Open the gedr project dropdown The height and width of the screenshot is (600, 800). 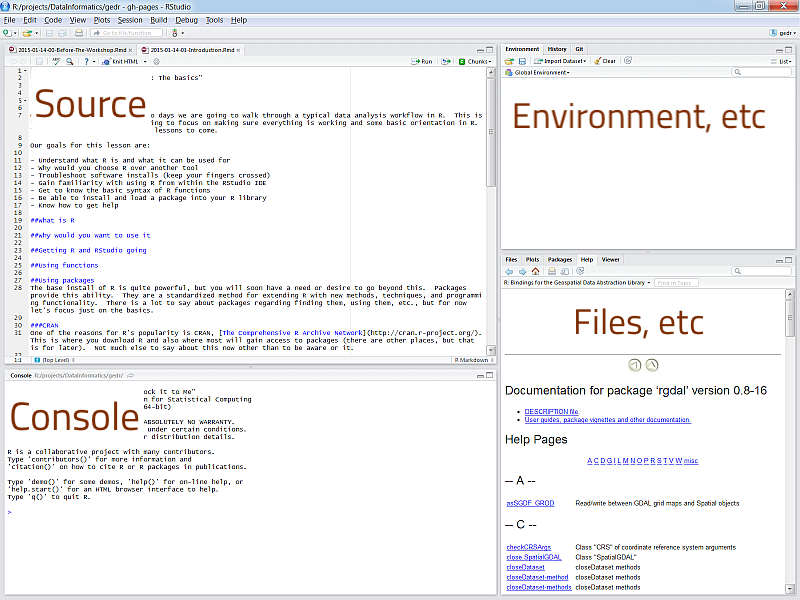point(783,33)
